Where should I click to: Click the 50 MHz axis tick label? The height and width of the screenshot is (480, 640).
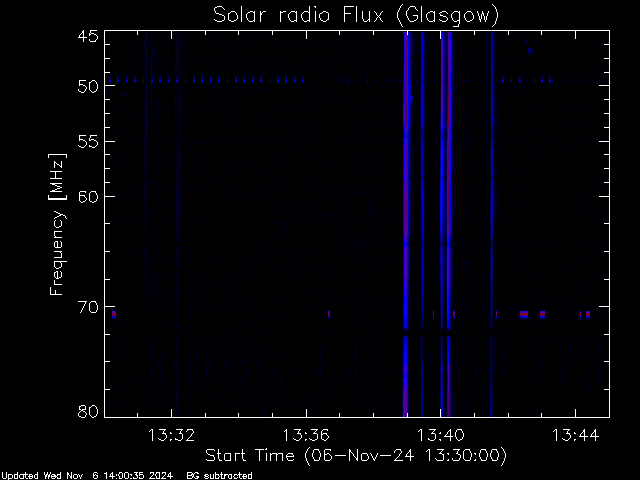click(x=88, y=86)
